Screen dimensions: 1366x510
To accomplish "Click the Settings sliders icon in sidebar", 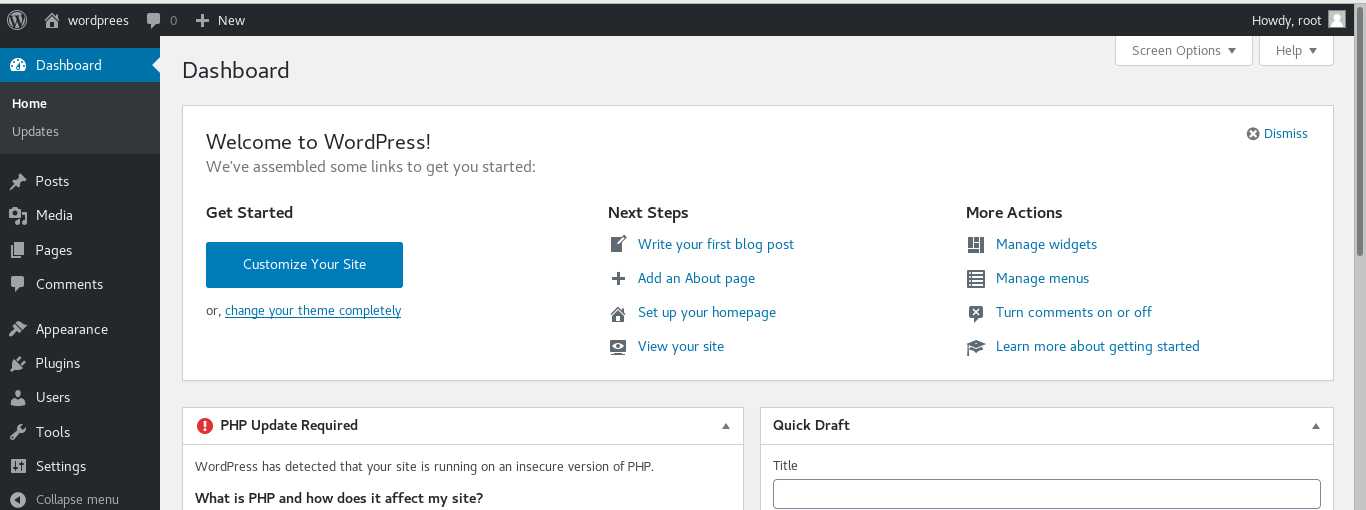I will pos(18,466).
